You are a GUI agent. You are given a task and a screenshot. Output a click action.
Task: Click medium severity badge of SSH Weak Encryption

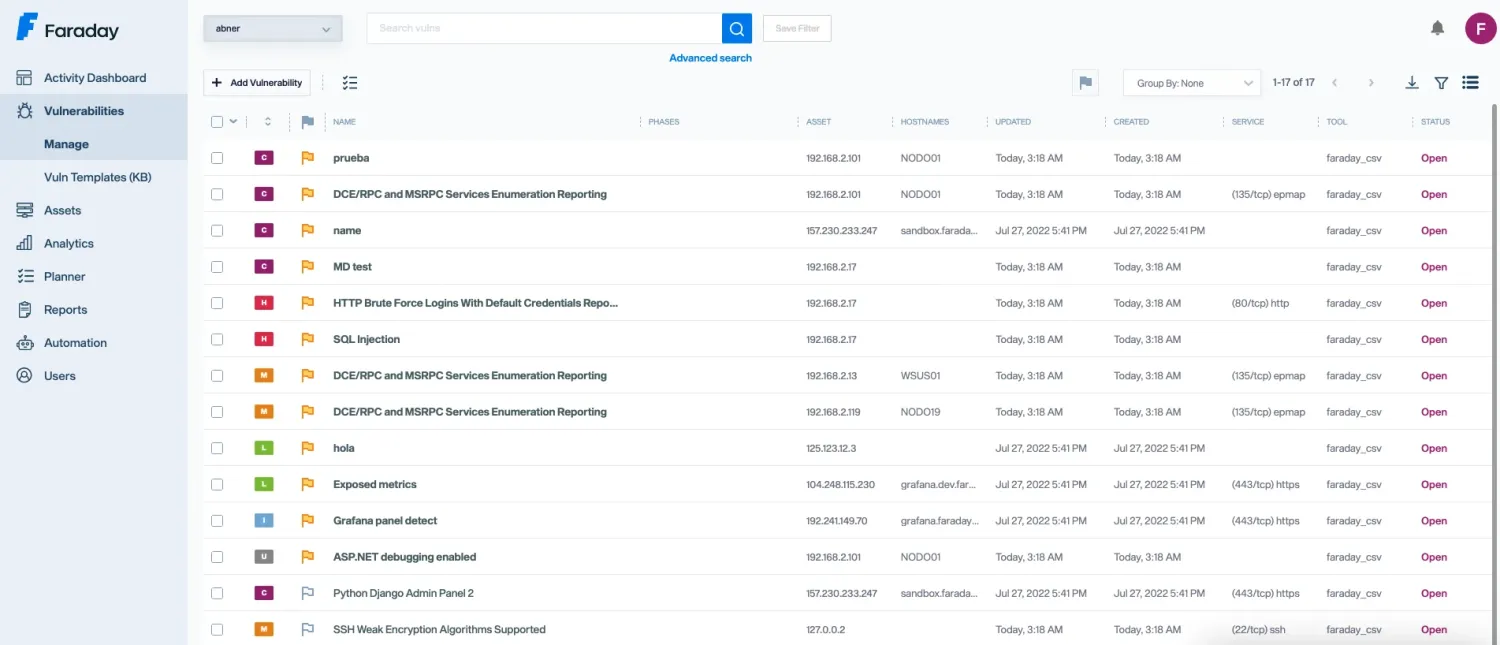(264, 630)
